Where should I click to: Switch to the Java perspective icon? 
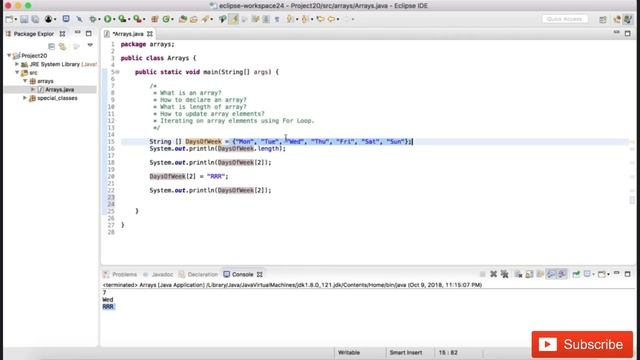[628, 20]
